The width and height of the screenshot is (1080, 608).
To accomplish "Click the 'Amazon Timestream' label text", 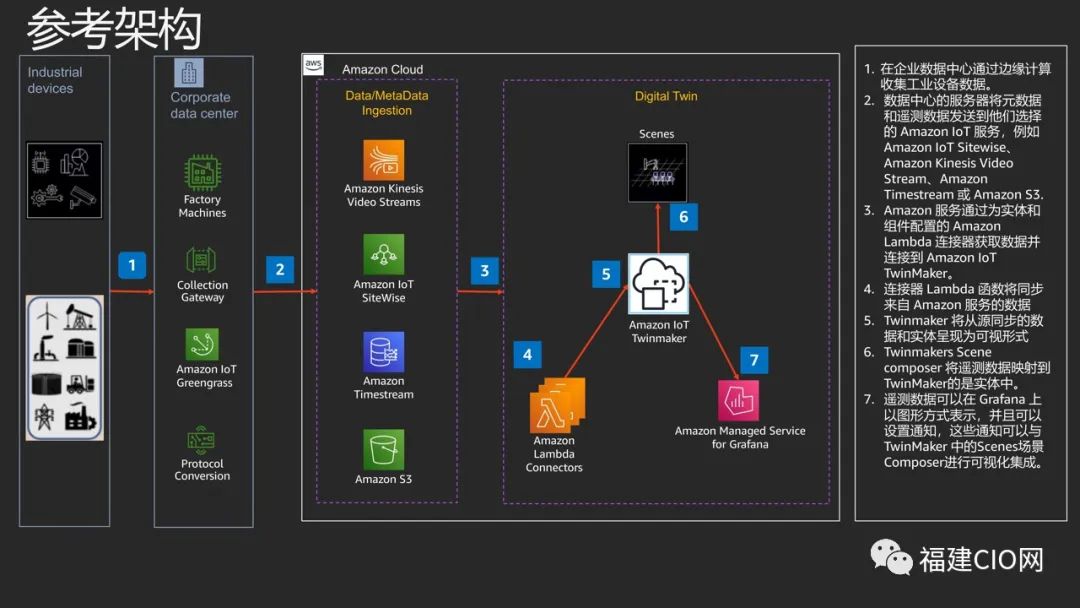I will coord(384,388).
